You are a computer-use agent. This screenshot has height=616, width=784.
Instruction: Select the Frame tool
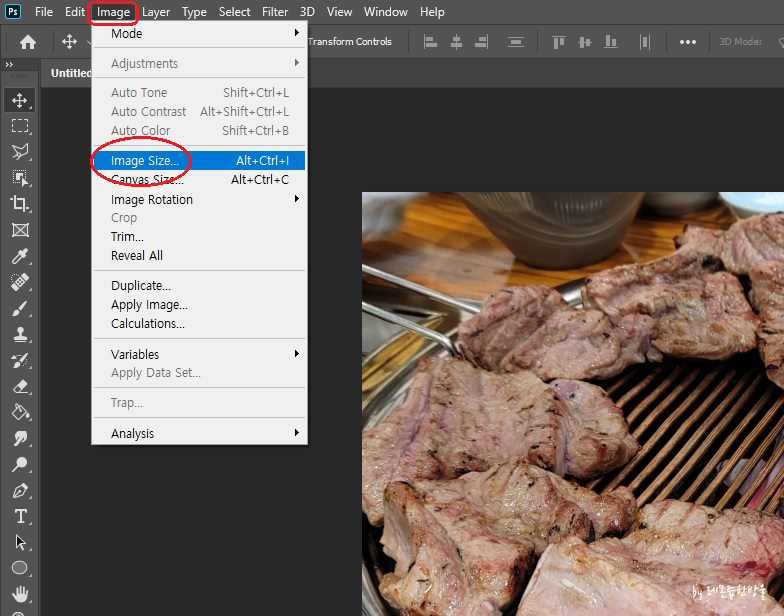coord(20,230)
